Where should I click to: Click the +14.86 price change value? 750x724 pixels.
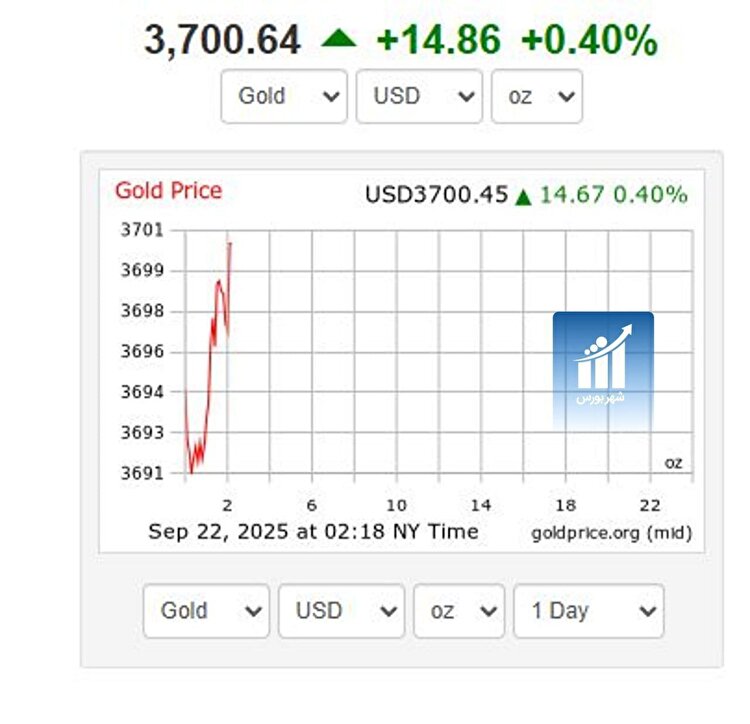[438, 41]
